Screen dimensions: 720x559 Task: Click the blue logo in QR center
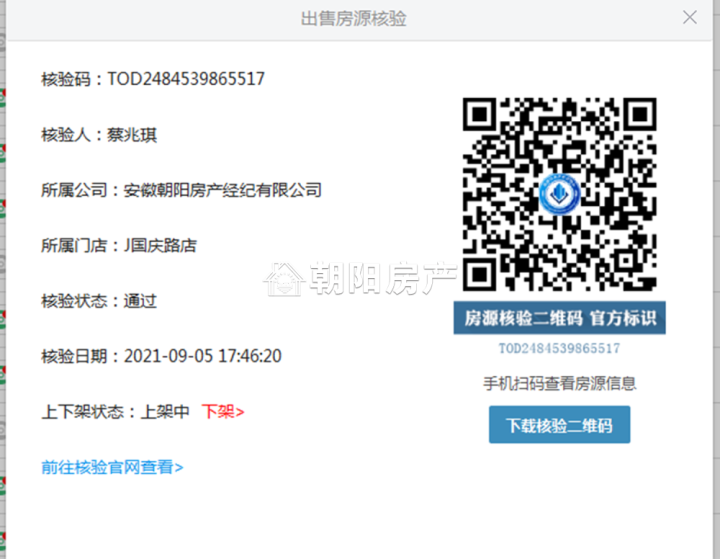point(559,194)
